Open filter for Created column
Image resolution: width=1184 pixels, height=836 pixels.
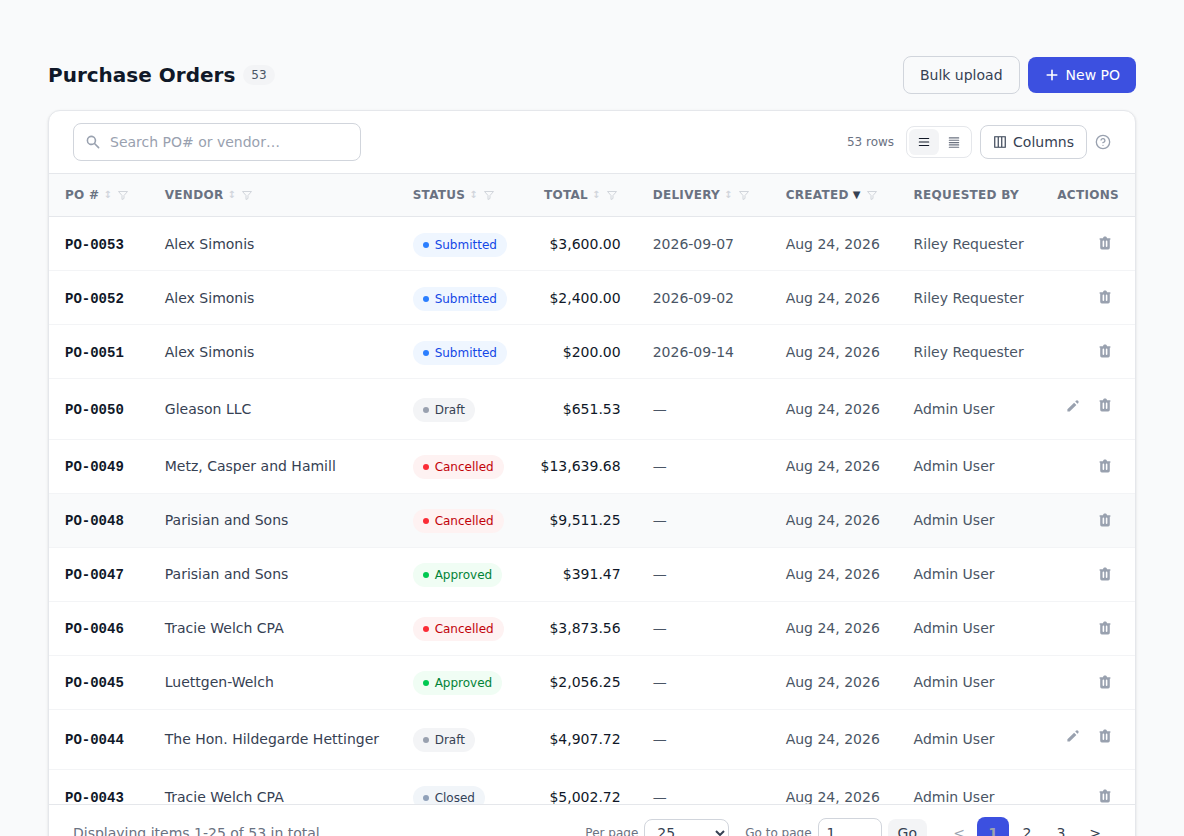coord(872,195)
